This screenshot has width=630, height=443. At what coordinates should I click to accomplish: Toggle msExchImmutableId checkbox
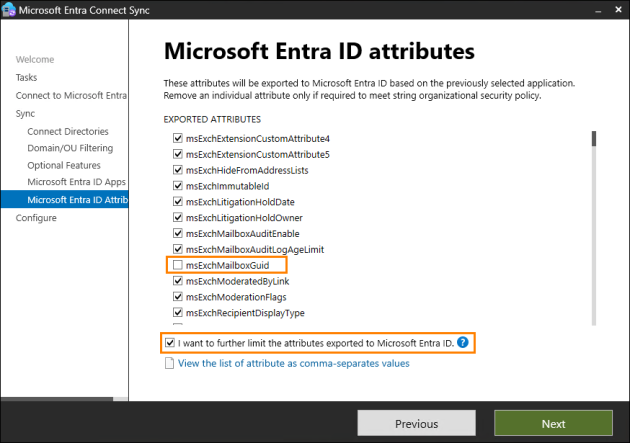(x=178, y=186)
